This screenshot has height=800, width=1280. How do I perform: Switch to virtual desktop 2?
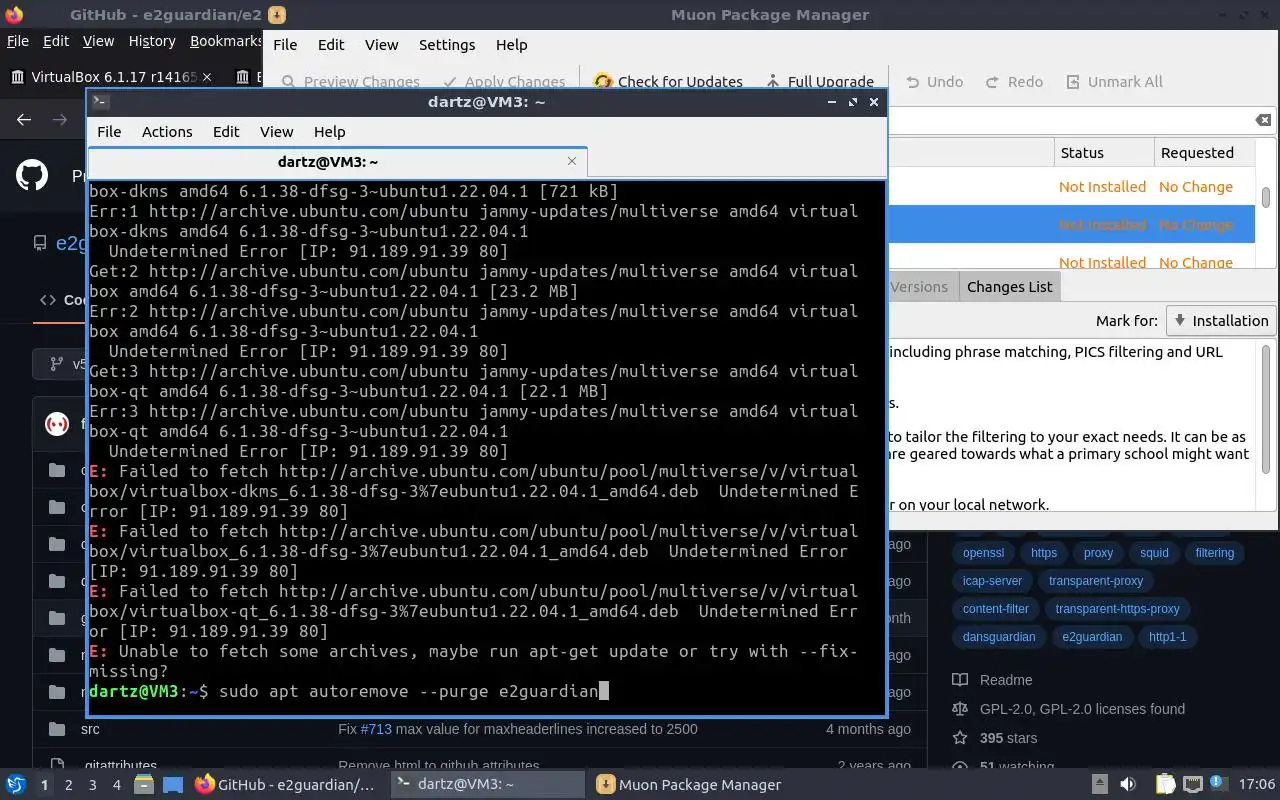click(x=69, y=785)
